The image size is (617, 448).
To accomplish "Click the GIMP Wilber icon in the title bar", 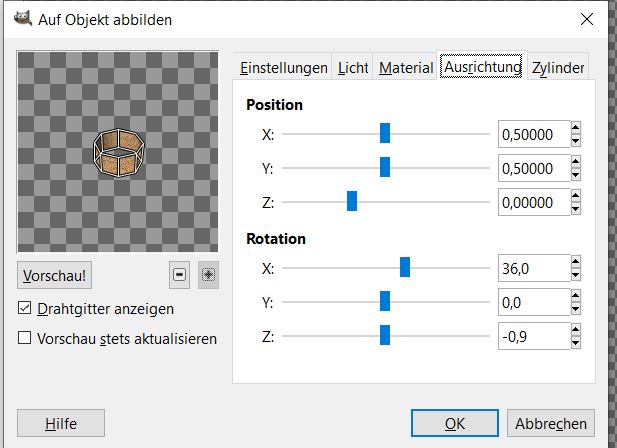I will pos(23,19).
